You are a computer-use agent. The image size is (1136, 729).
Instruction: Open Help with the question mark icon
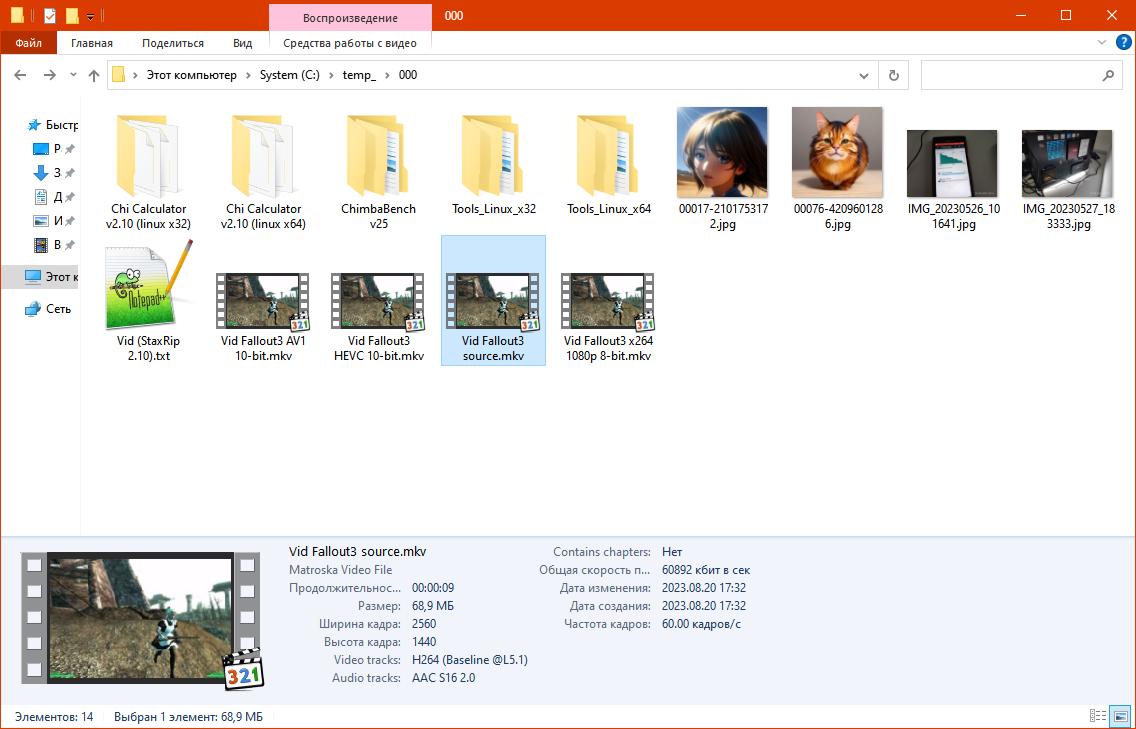pyautogui.click(x=1123, y=43)
